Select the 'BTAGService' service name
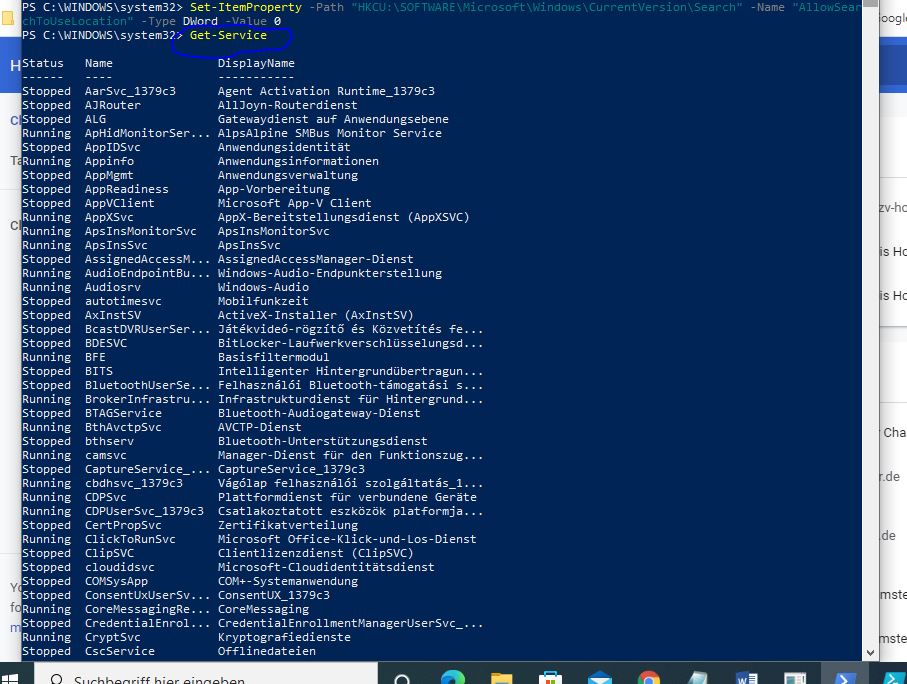The height and width of the screenshot is (684, 907). (x=123, y=413)
